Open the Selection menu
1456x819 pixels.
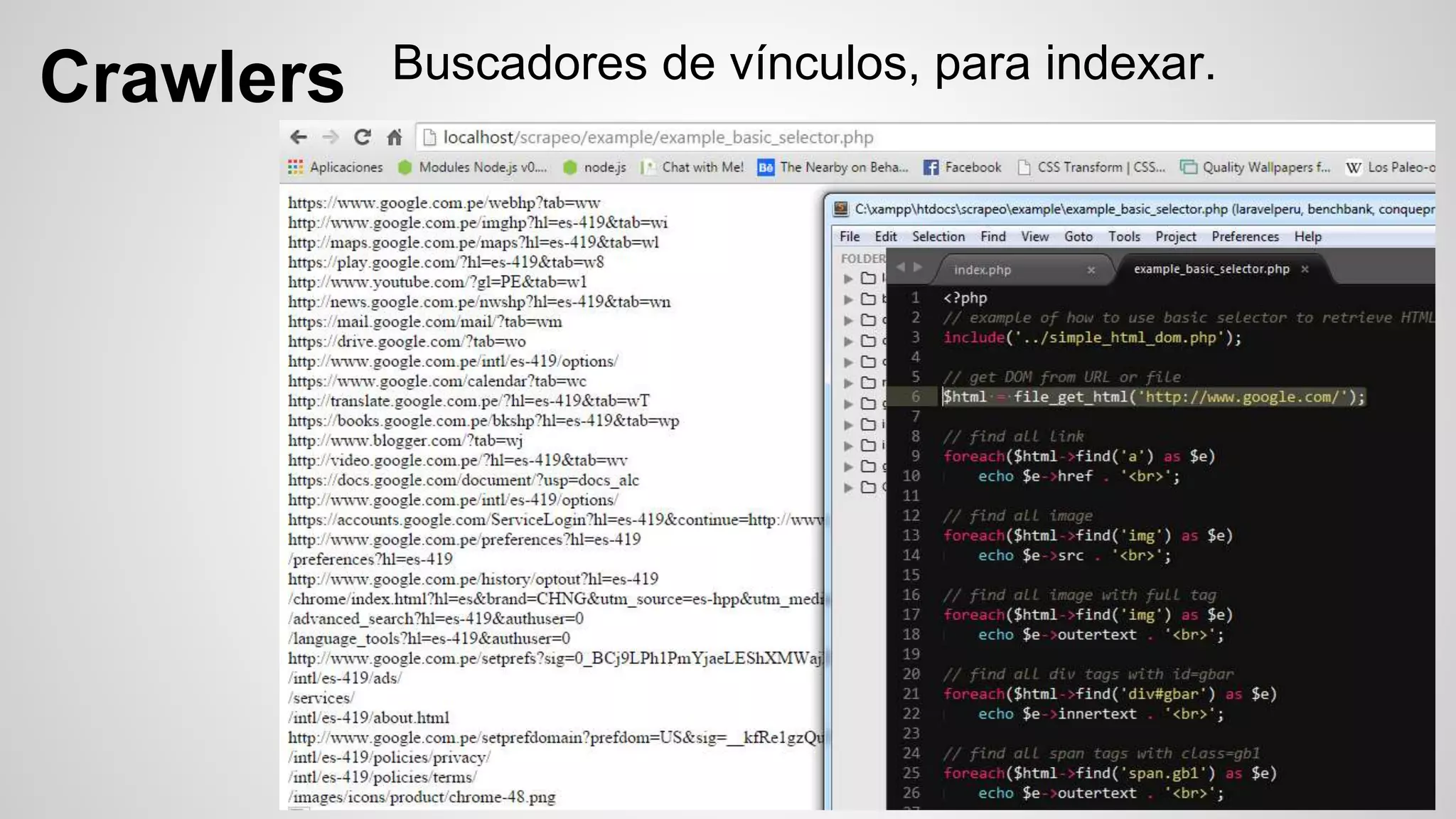938,237
